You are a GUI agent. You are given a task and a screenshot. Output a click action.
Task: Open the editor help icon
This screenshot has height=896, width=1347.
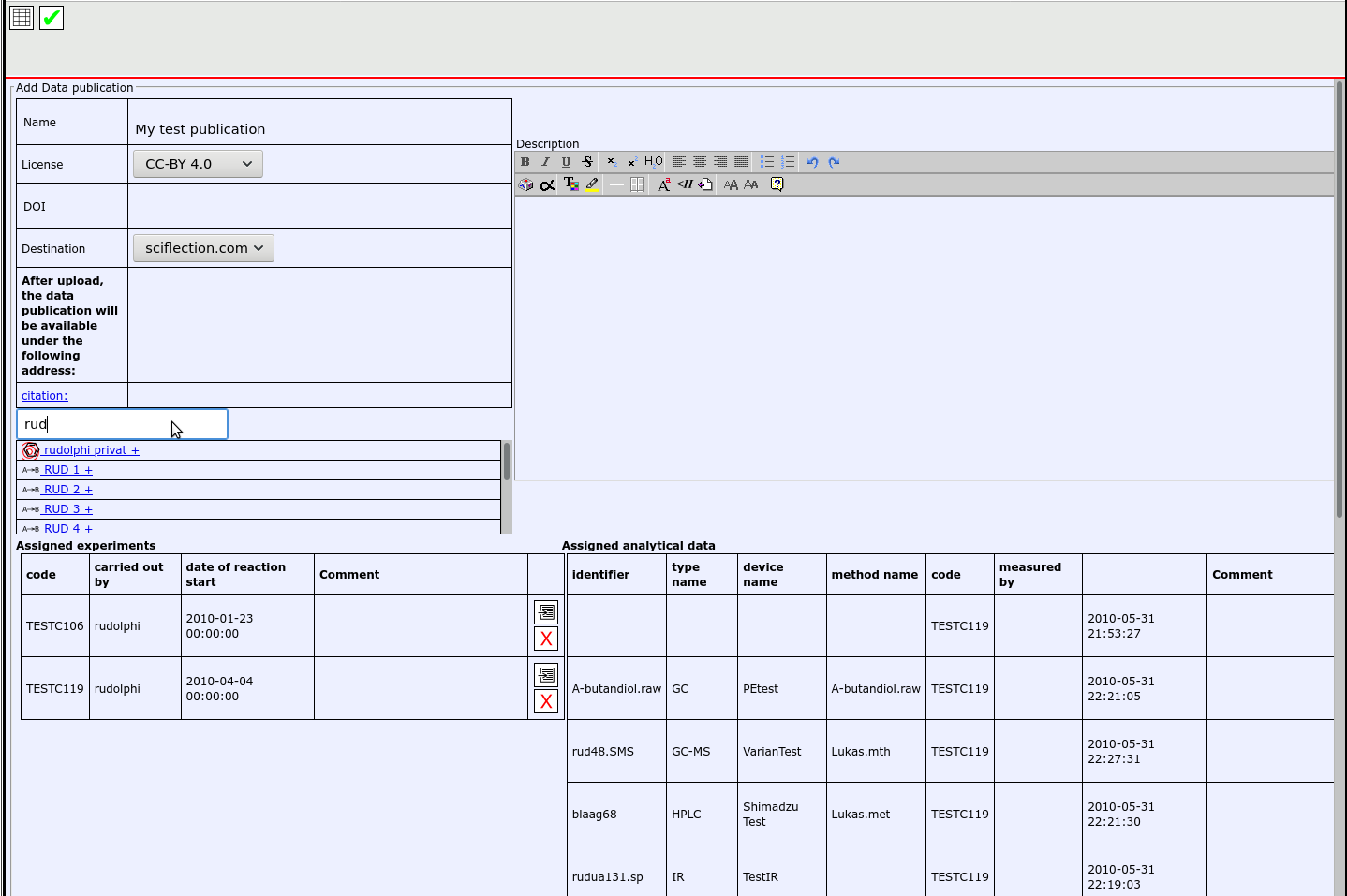click(777, 184)
